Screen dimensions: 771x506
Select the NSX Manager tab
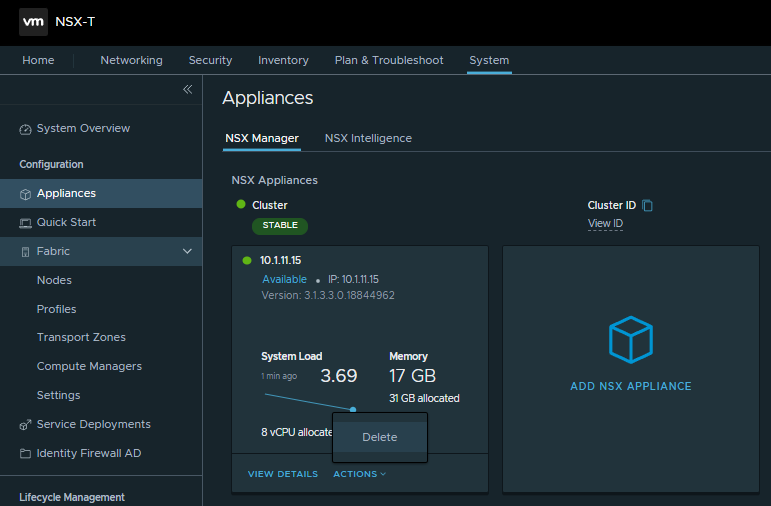tap(262, 138)
